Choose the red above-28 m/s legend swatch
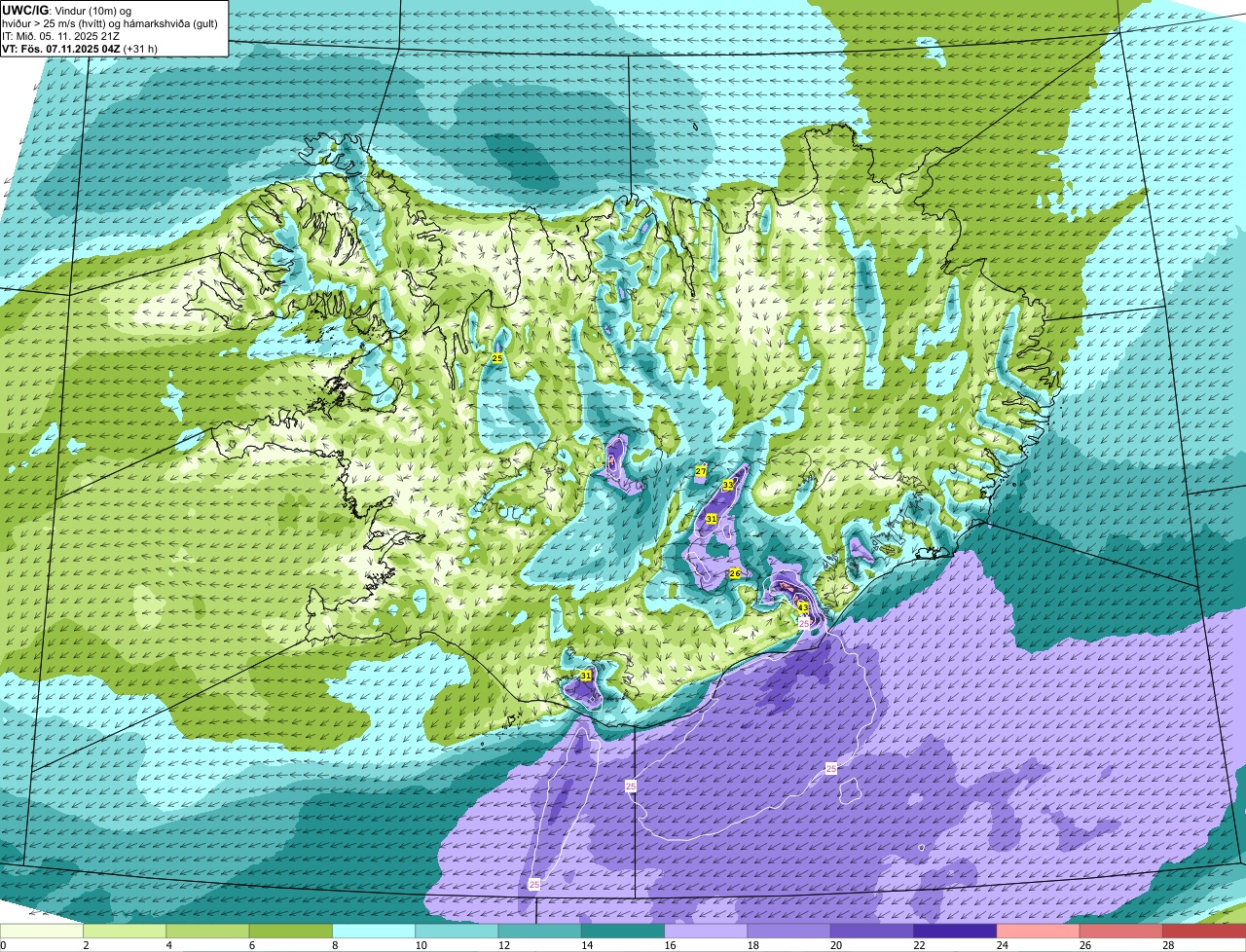The height and width of the screenshot is (952, 1246). point(1204,932)
